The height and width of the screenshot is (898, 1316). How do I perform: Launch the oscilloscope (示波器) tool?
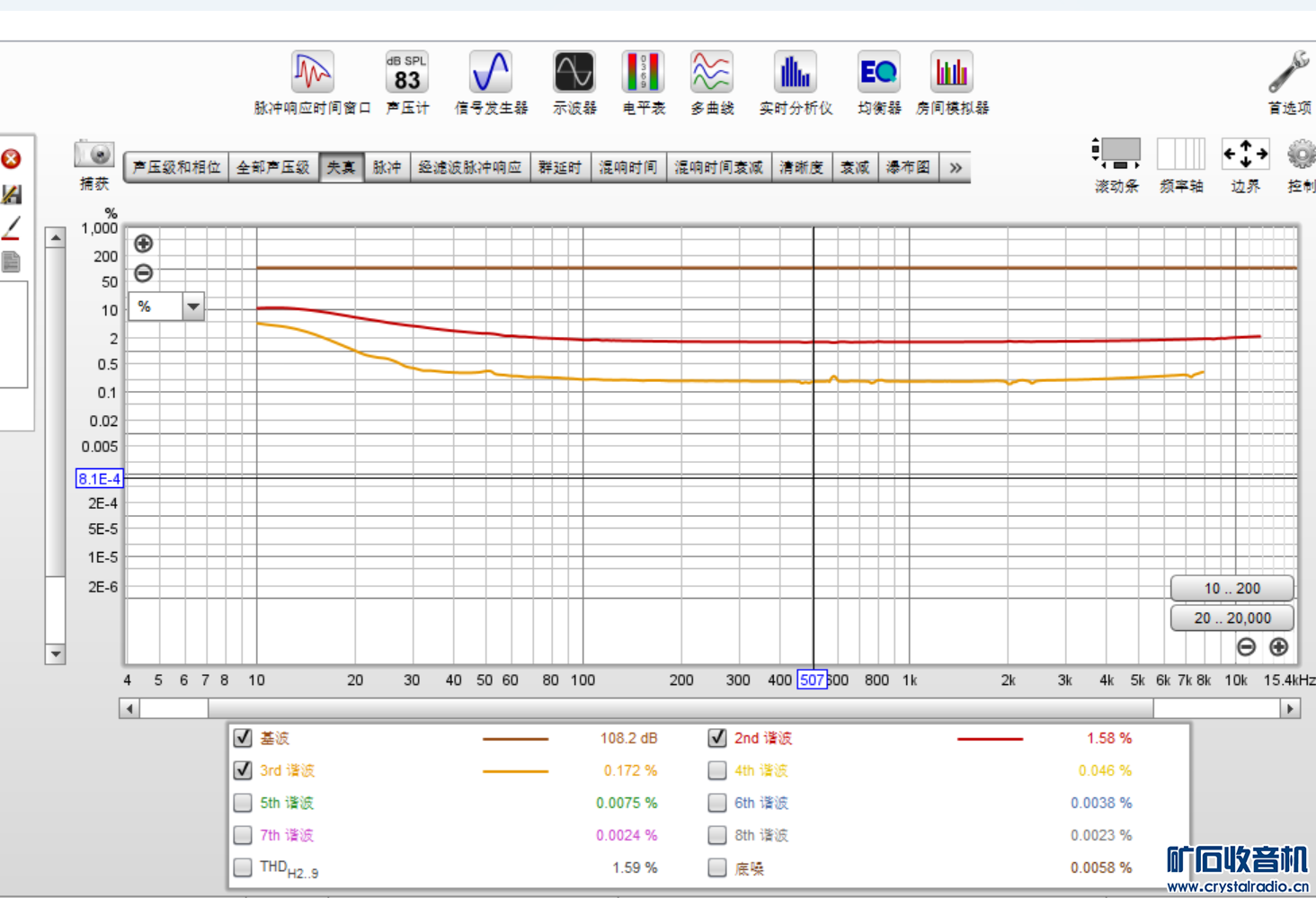(x=574, y=73)
